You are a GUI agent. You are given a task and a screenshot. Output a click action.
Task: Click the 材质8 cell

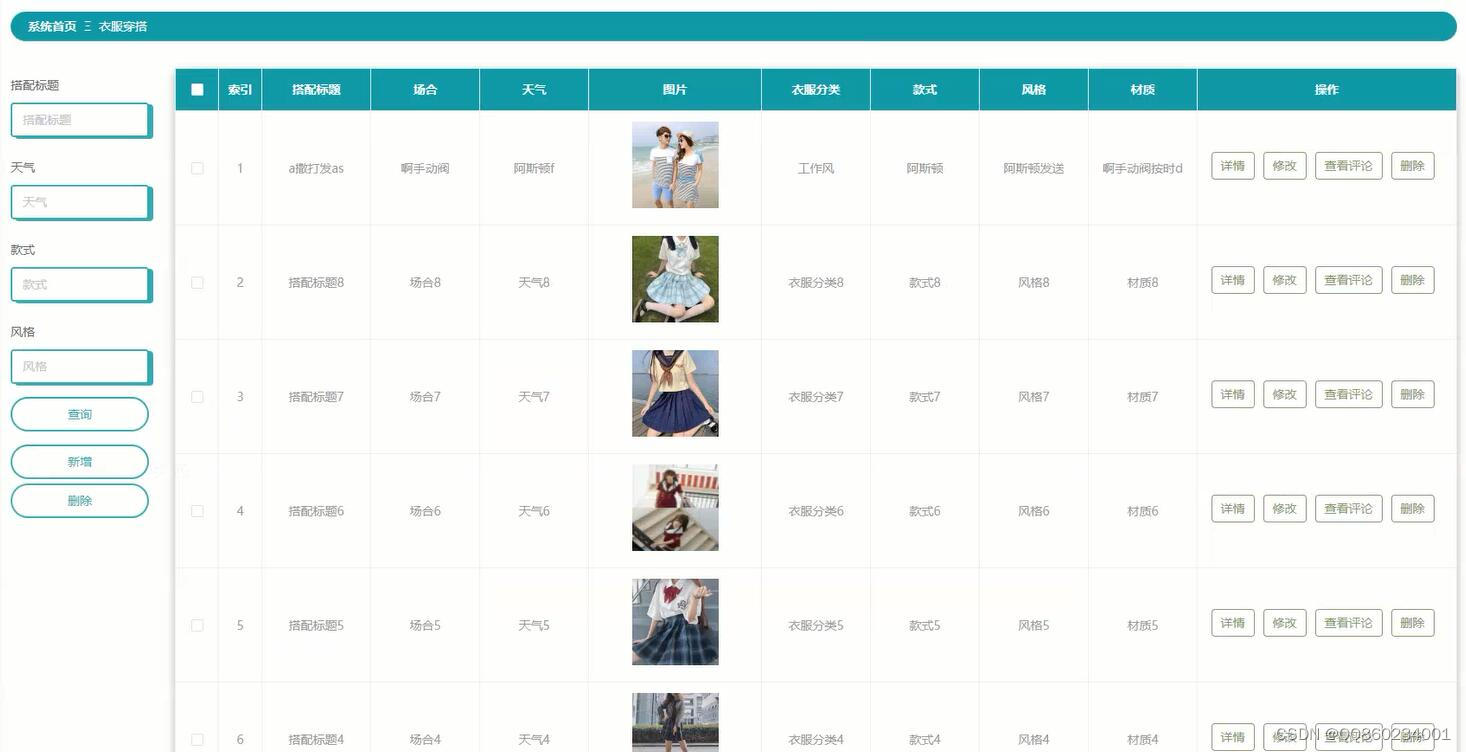coord(1143,282)
